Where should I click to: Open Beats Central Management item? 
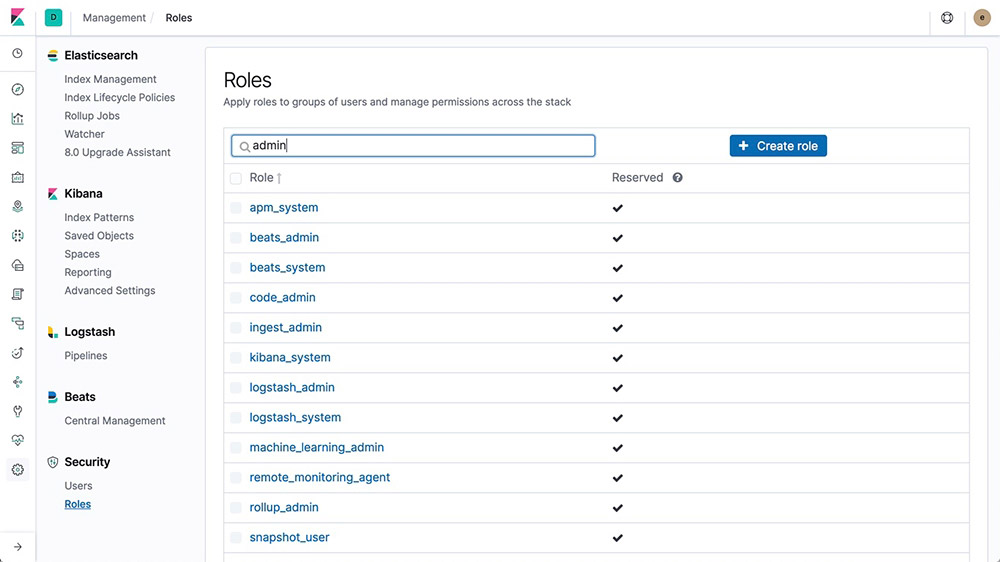[115, 421]
